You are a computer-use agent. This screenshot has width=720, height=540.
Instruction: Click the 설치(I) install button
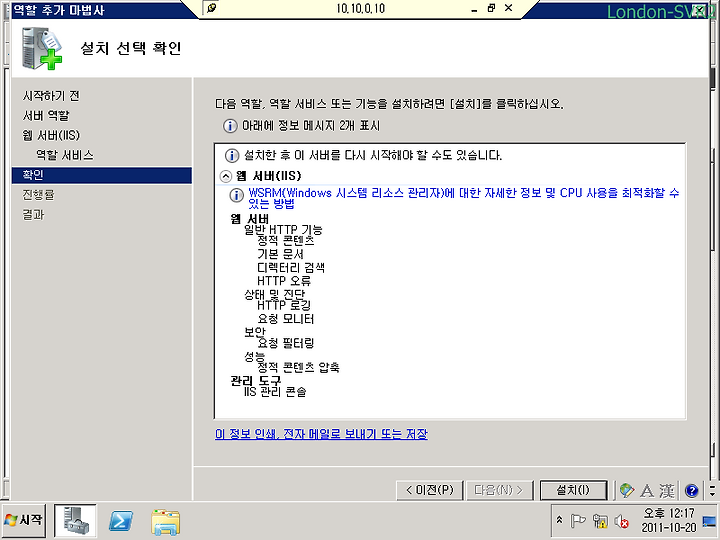pyautogui.click(x=573, y=490)
